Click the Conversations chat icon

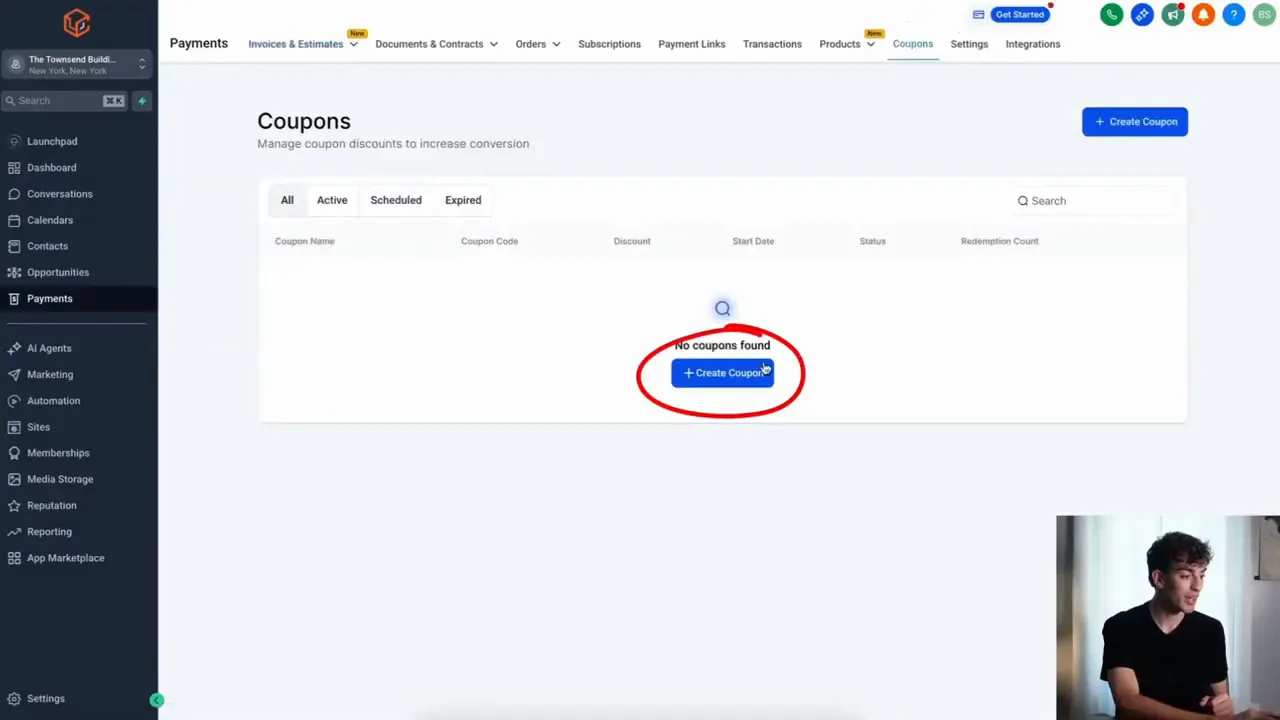tap(14, 194)
